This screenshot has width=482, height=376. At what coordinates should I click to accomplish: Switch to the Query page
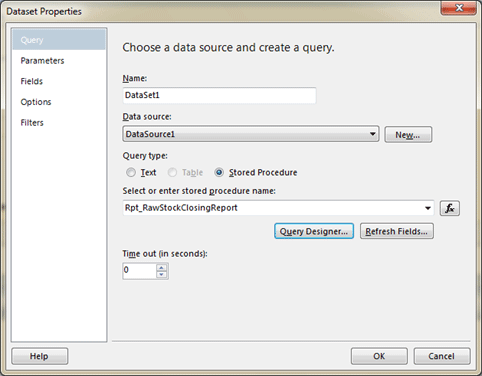59,40
